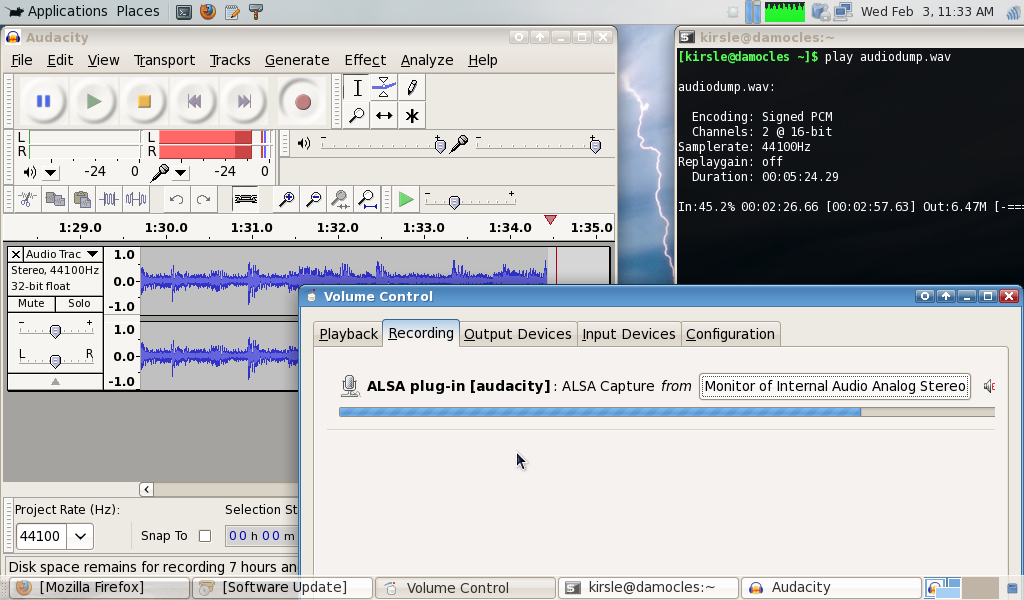Click the Audacity taskbar button
Image resolution: width=1024 pixels, height=600 pixels.
tap(830, 588)
